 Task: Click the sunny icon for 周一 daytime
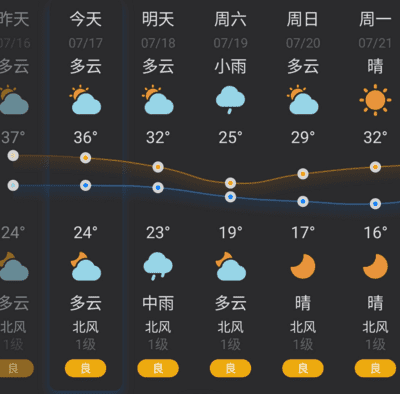coord(375,100)
